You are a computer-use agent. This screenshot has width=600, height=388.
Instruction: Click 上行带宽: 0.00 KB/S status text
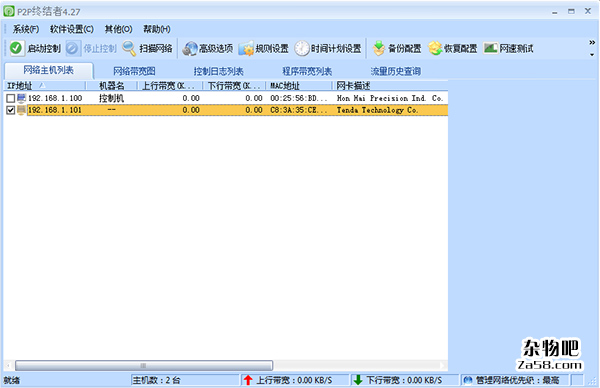(294, 380)
